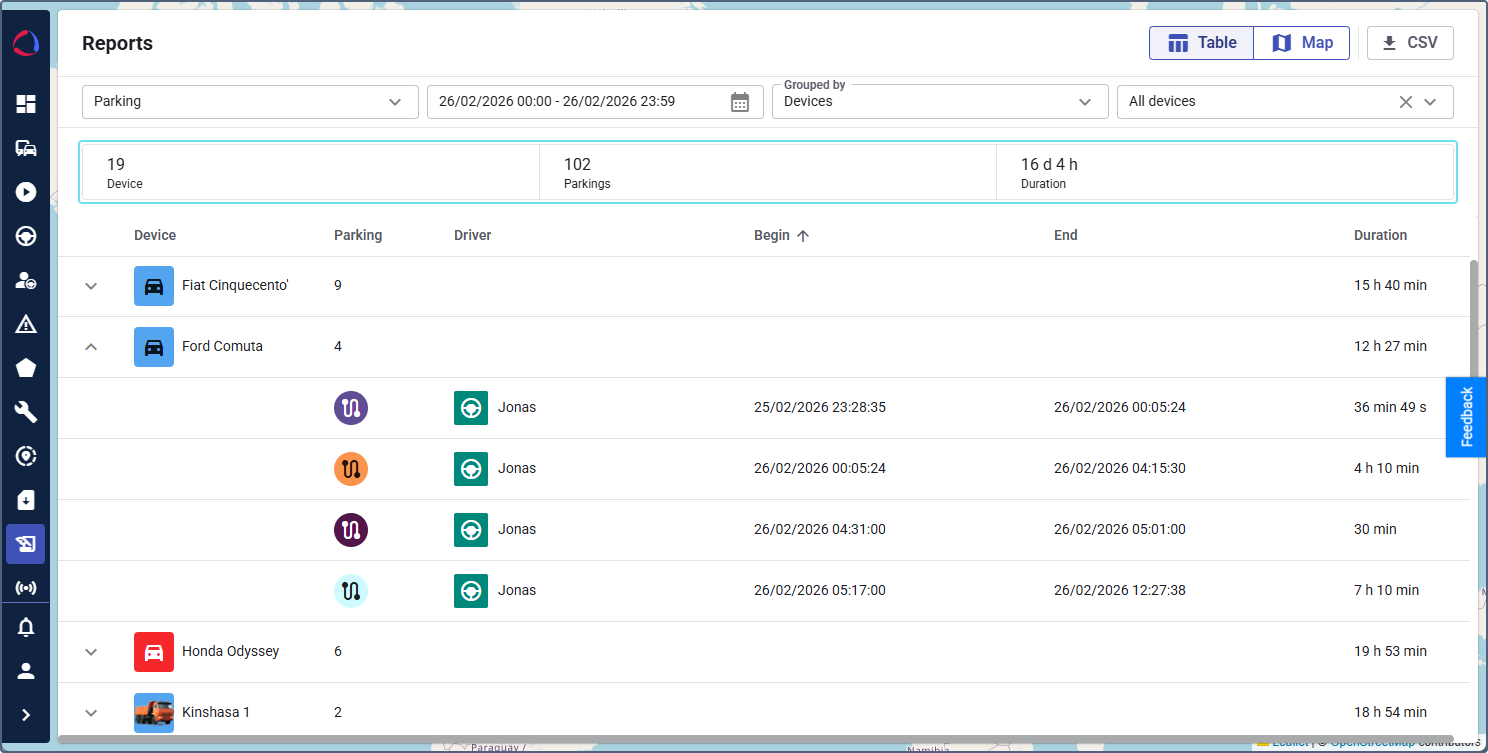The width and height of the screenshot is (1488, 753).
Task: Open the dashboard grid icon in sidebar
Action: click(x=26, y=104)
